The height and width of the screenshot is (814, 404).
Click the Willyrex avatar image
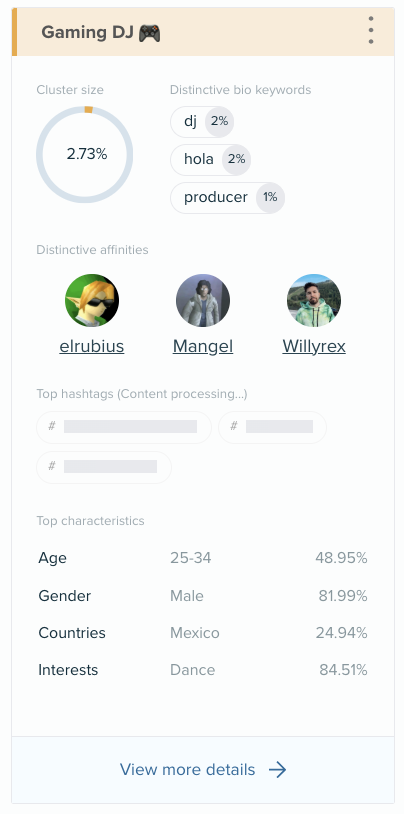pos(314,301)
